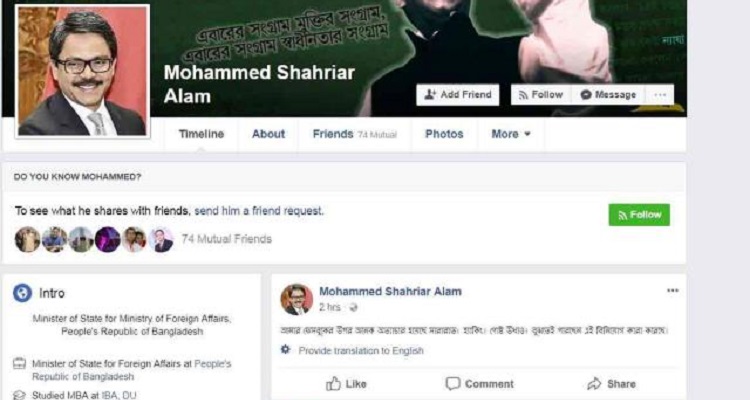Like the post with thumbs-up icon

pyautogui.click(x=333, y=384)
